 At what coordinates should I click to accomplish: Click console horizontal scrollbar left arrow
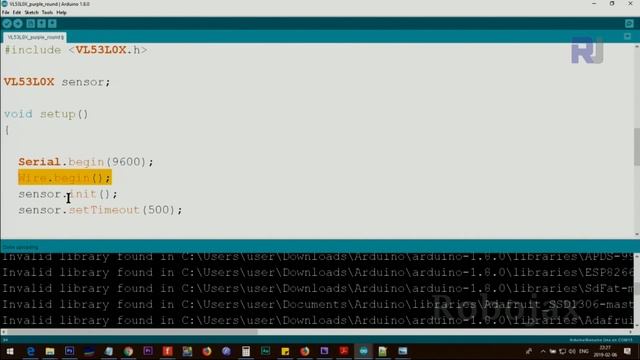click(4, 332)
